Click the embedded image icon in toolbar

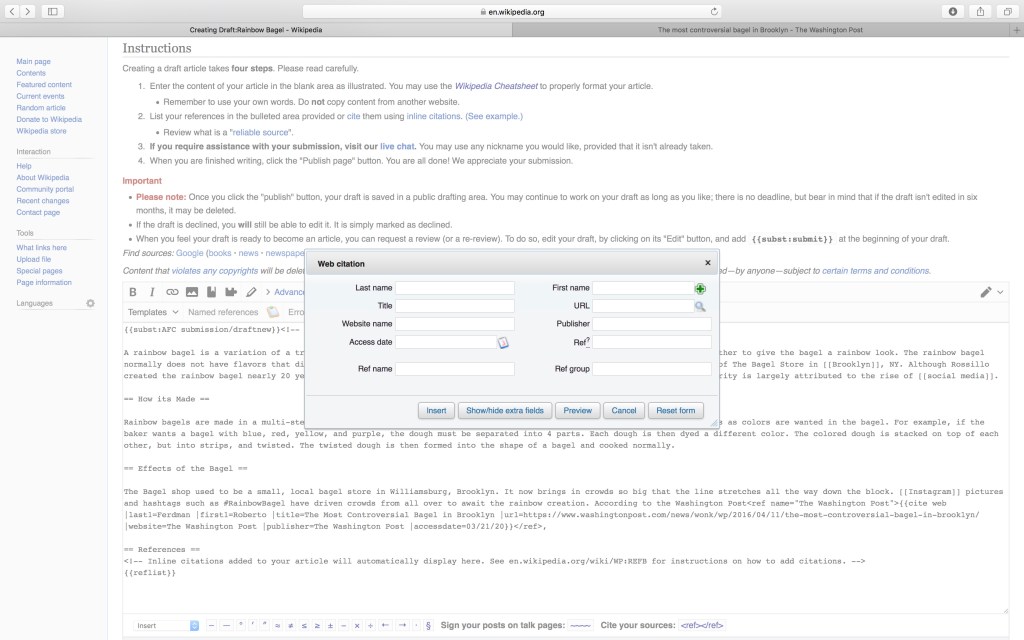(x=192, y=292)
